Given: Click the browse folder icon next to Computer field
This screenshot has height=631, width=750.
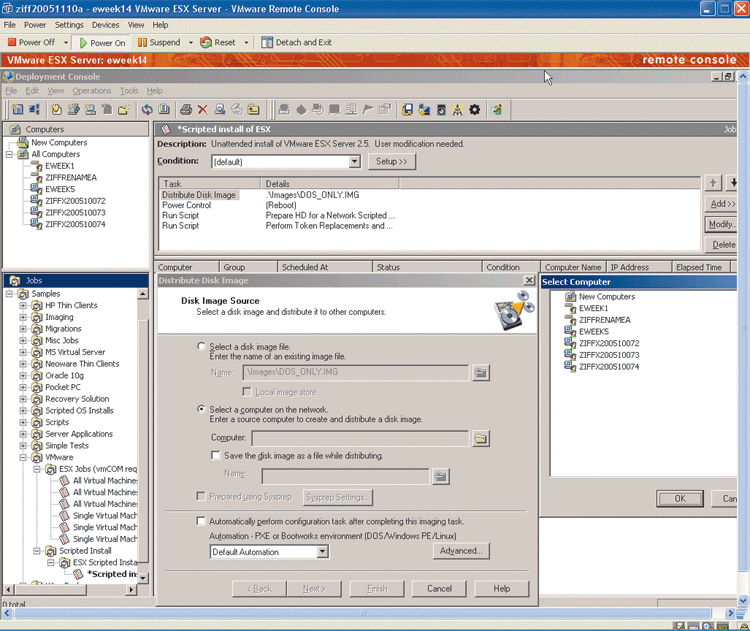Looking at the screenshot, I should pos(481,438).
